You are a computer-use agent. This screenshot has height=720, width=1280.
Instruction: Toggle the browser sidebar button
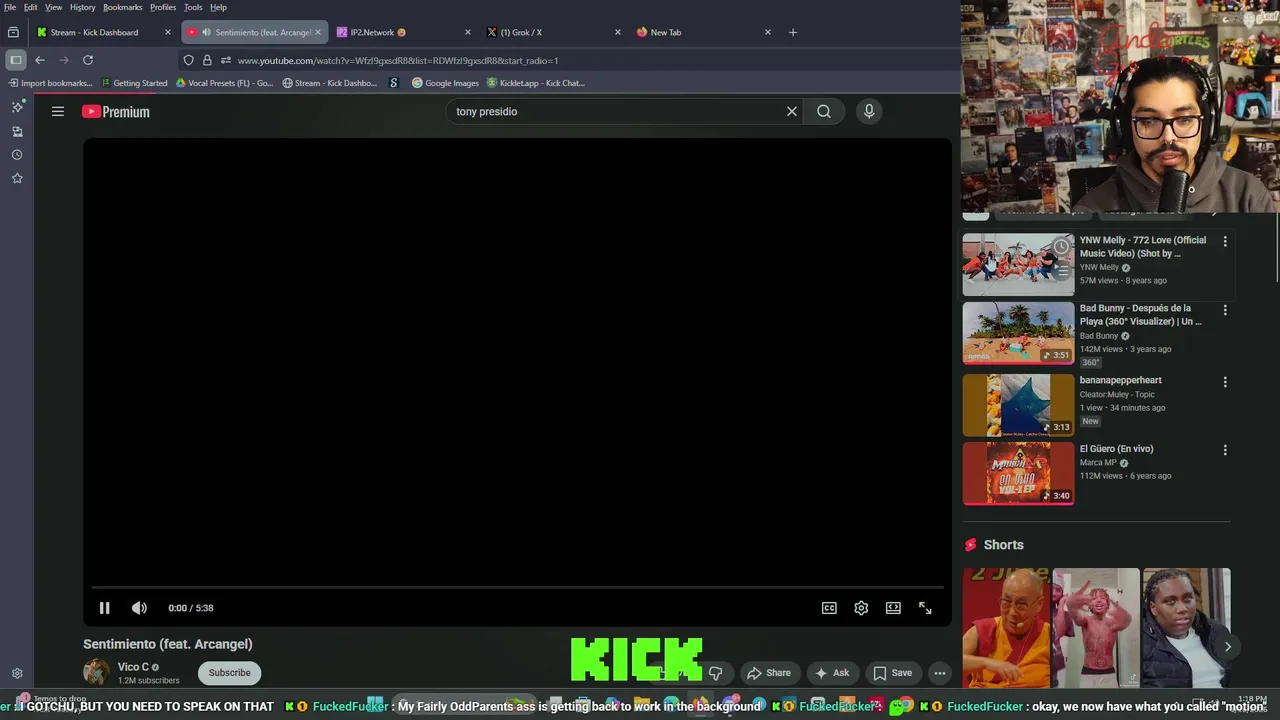click(x=15, y=60)
